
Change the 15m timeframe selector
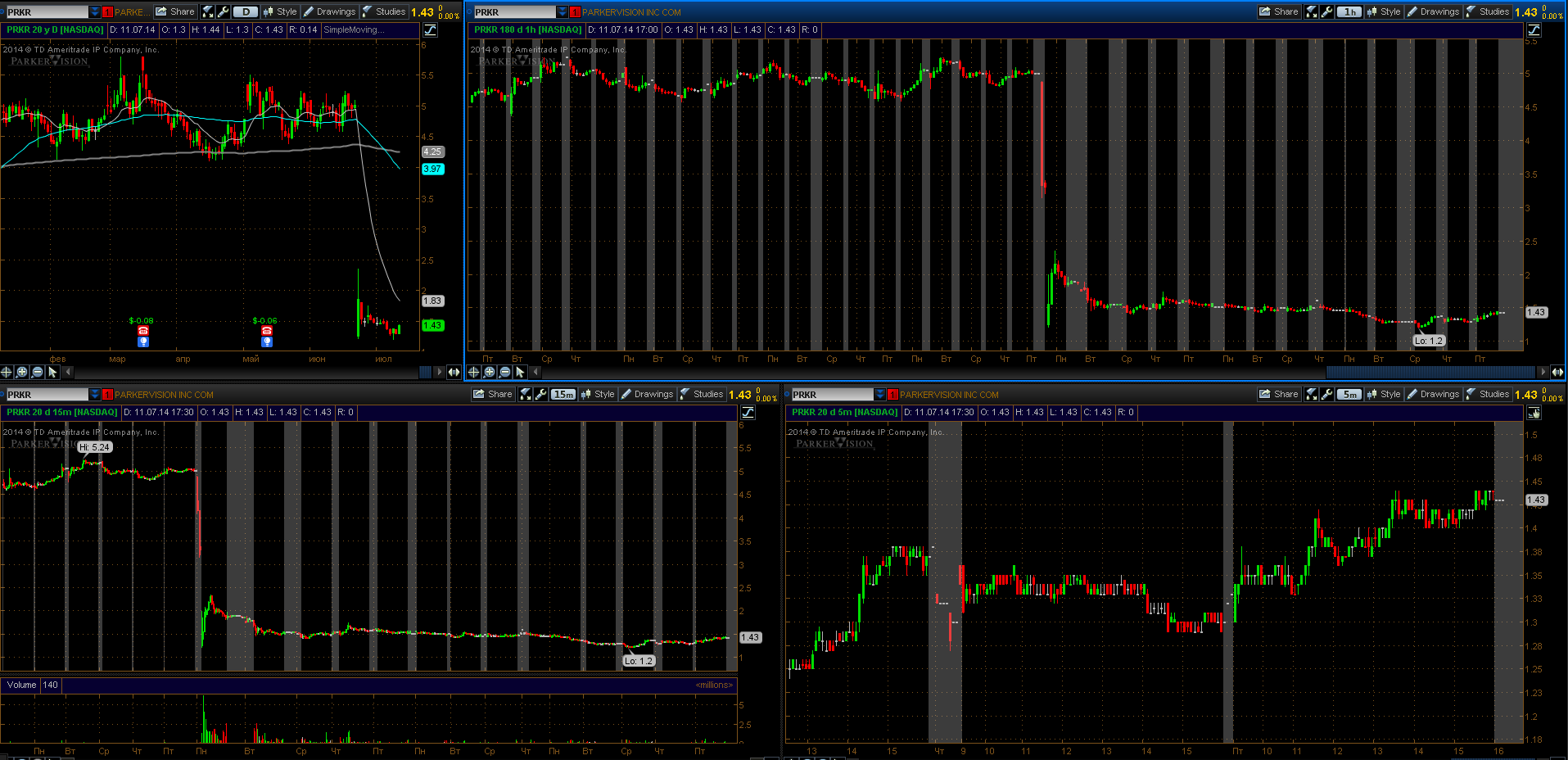point(563,394)
